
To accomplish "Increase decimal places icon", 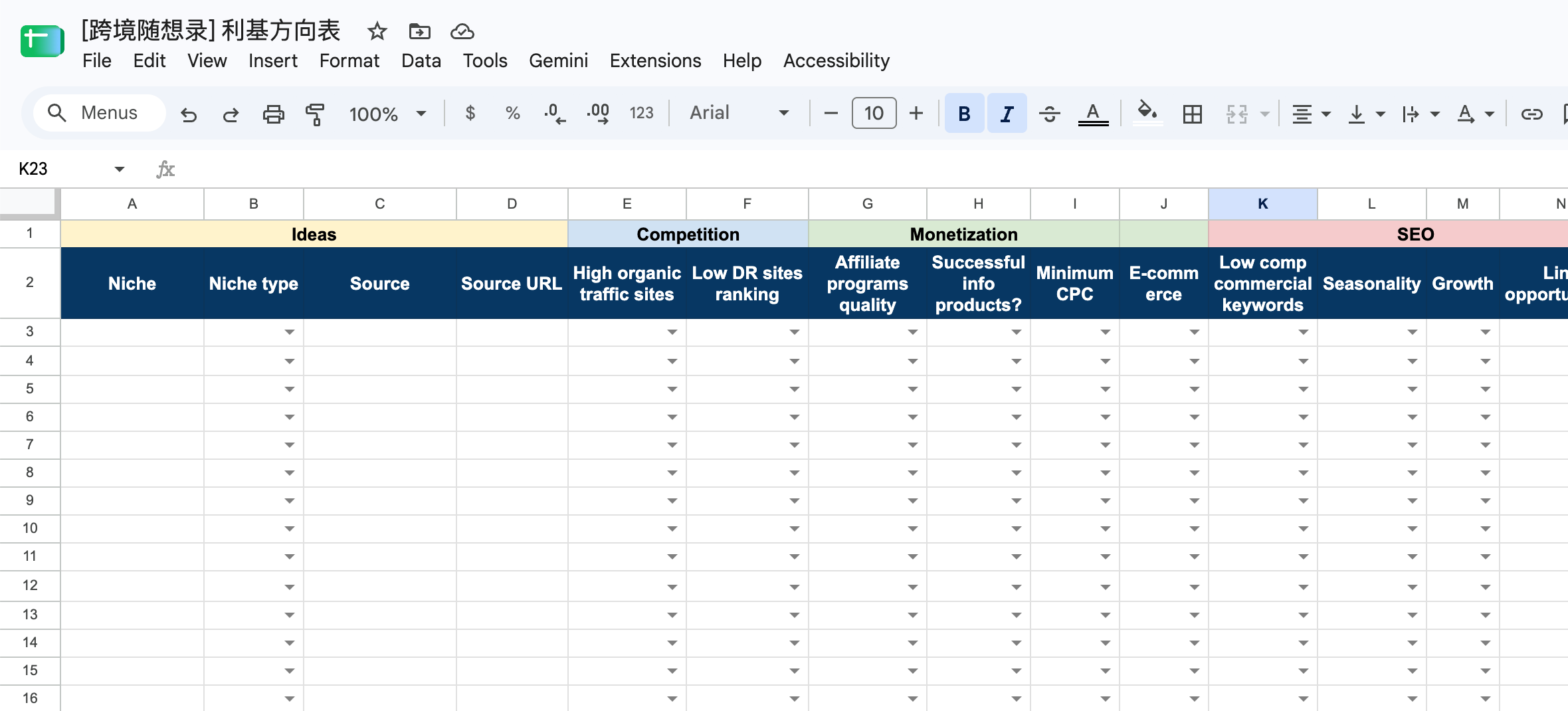I will (598, 114).
